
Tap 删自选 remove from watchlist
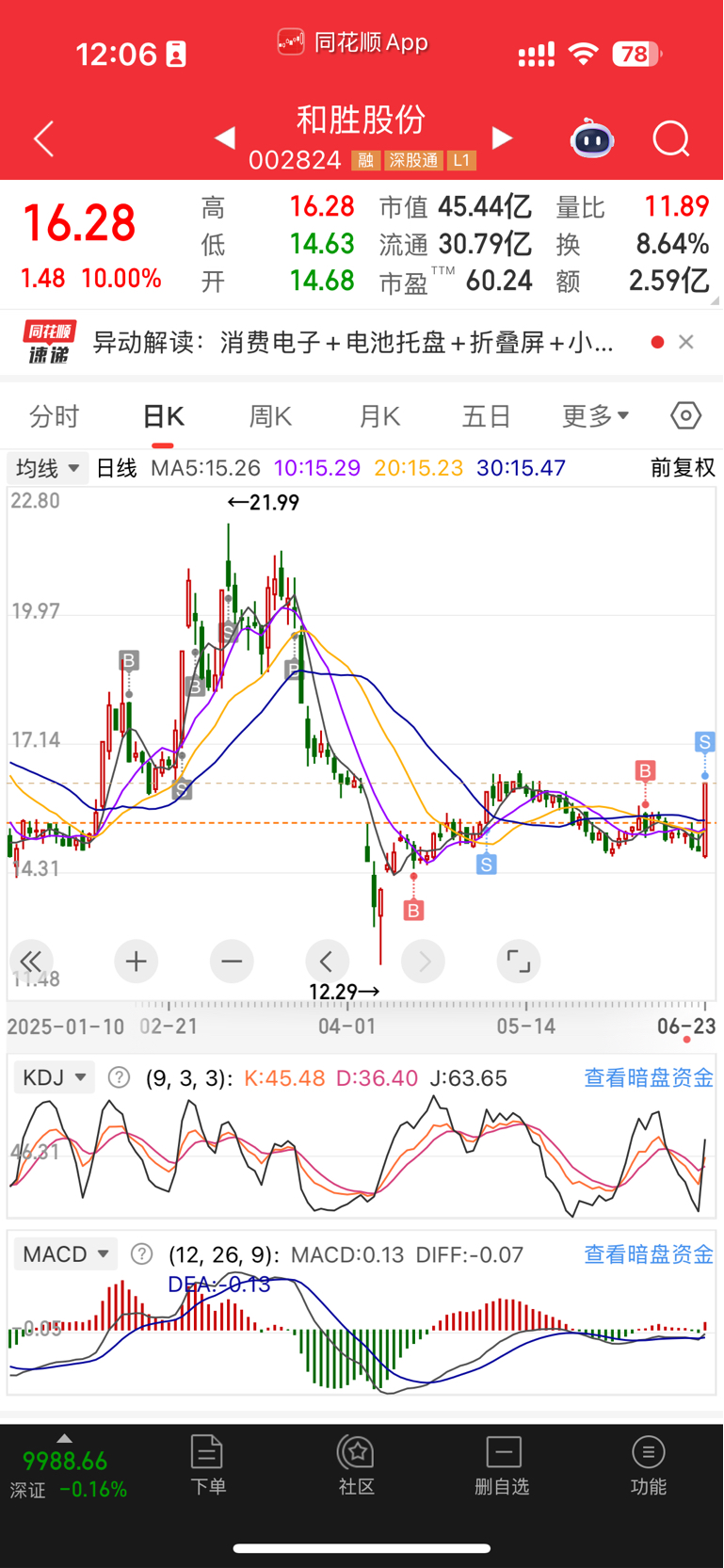[503, 1464]
